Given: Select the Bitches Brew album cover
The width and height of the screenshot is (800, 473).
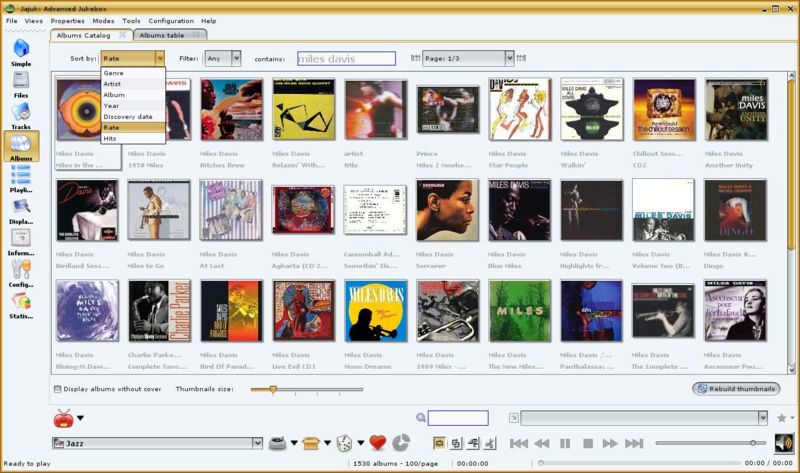Looking at the screenshot, I should 231,109.
